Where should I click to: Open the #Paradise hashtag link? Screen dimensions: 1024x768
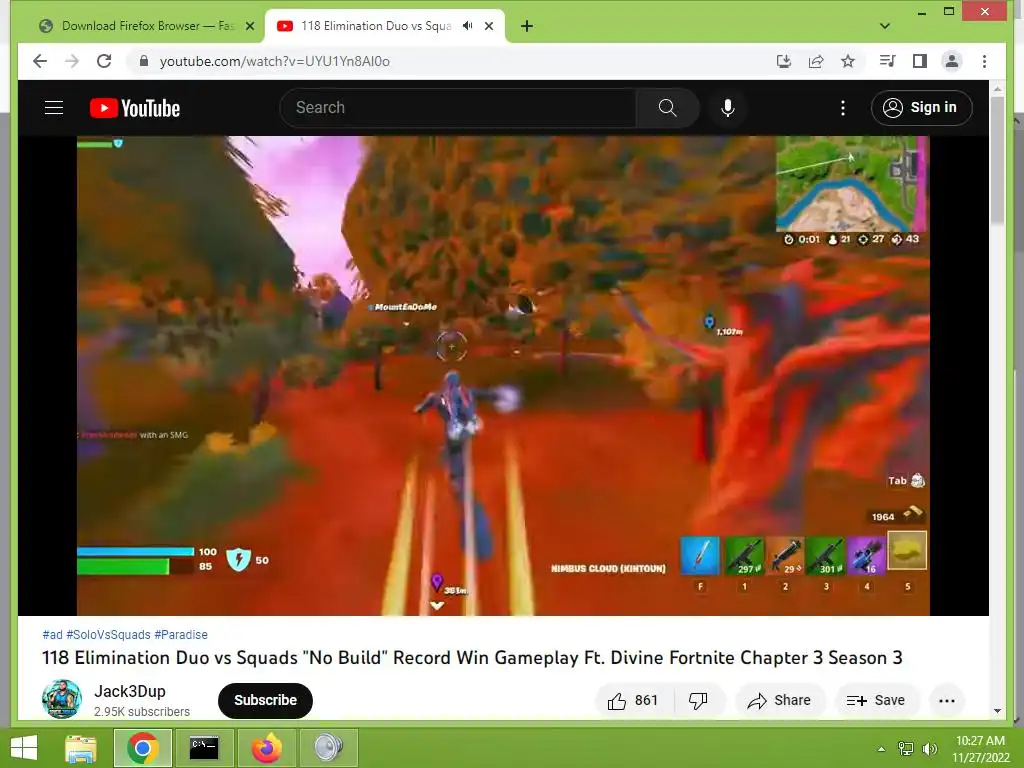click(181, 635)
